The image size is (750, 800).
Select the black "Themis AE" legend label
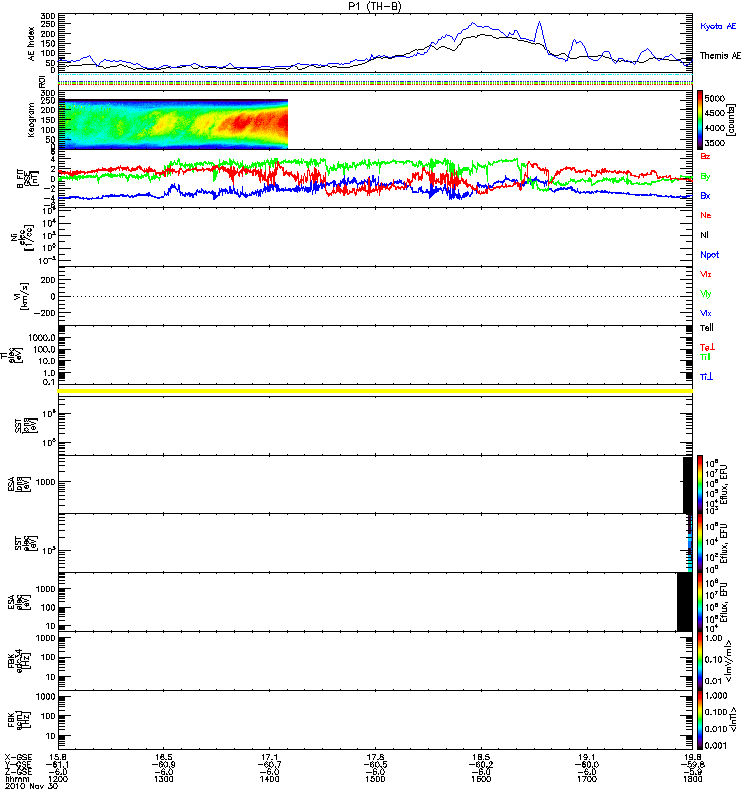tap(720, 56)
